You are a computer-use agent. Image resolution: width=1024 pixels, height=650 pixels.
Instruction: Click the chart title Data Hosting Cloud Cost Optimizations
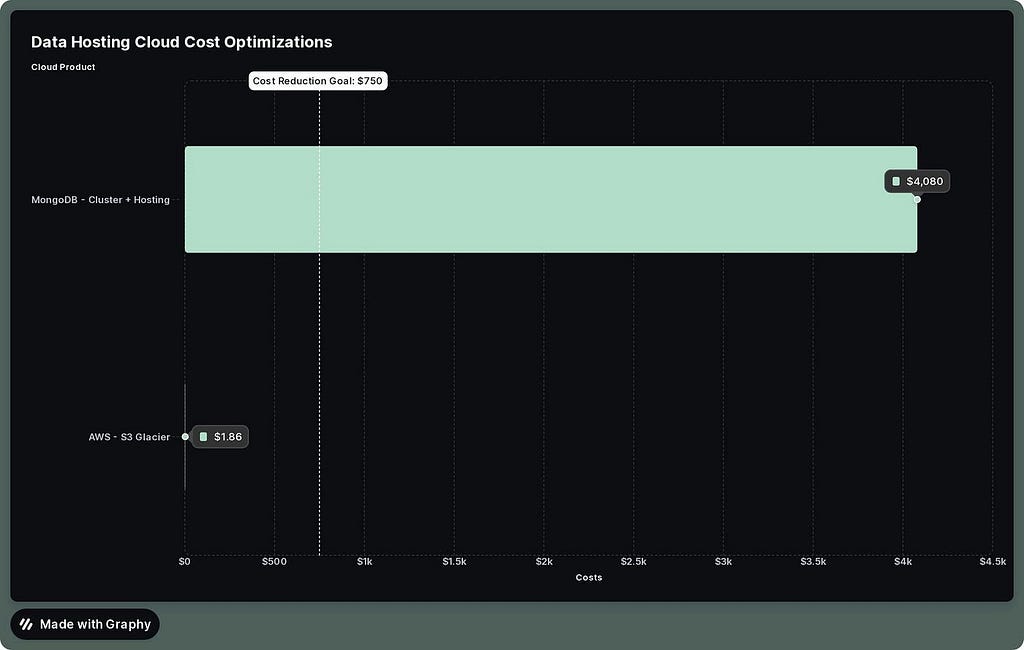point(182,42)
